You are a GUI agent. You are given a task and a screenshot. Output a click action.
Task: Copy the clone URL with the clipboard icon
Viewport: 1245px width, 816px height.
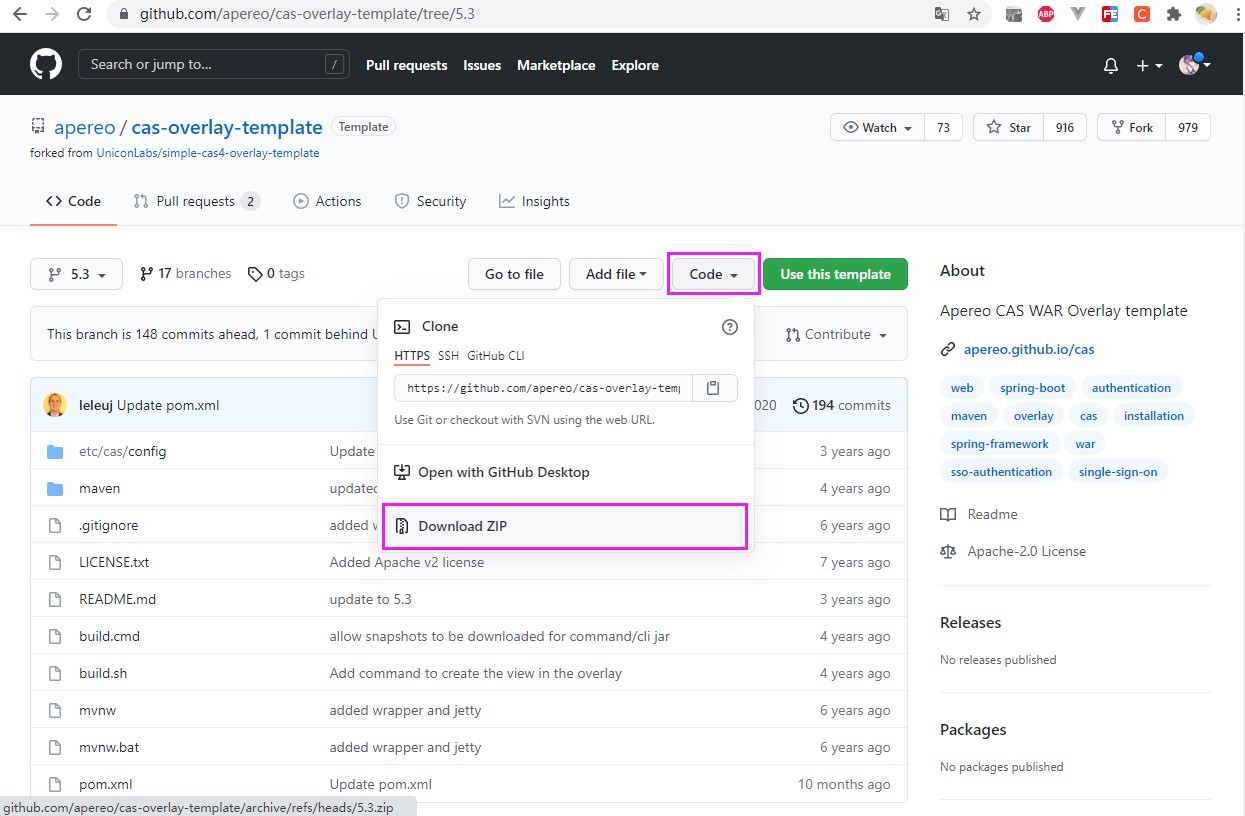click(713, 388)
